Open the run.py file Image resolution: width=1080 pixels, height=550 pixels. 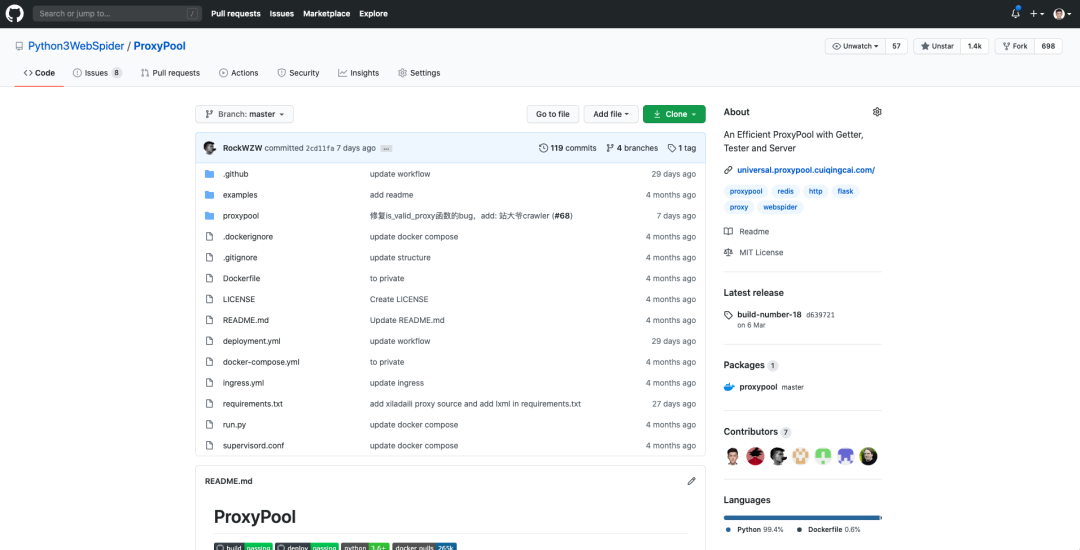coord(234,425)
